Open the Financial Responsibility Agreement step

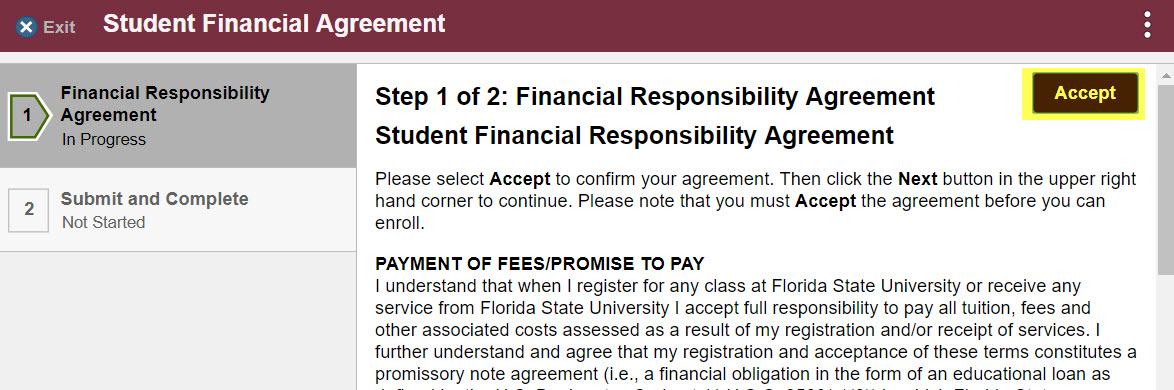[x=178, y=116]
